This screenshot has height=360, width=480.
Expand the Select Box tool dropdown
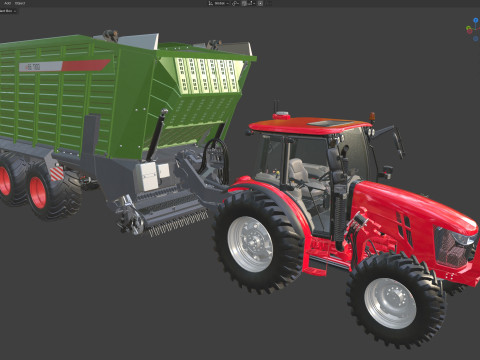click(8, 11)
